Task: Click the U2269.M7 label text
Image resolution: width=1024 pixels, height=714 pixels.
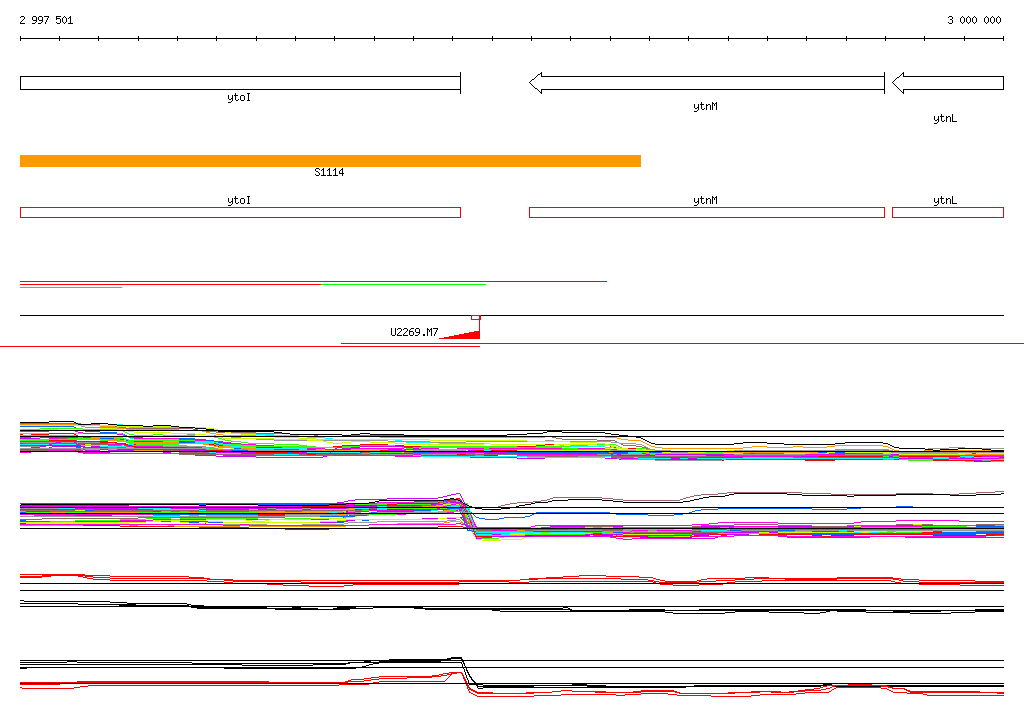Action: (414, 332)
